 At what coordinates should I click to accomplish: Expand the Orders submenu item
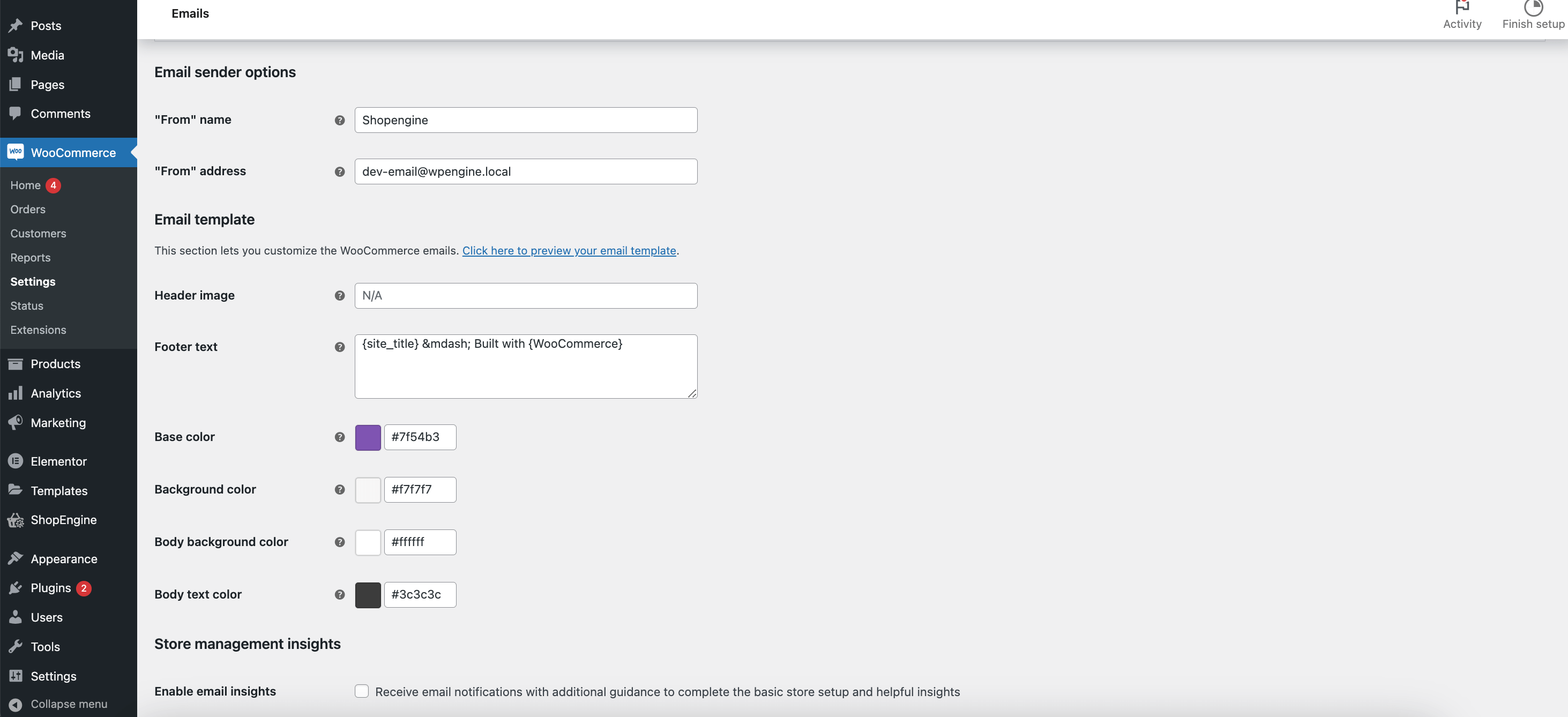[x=27, y=209]
